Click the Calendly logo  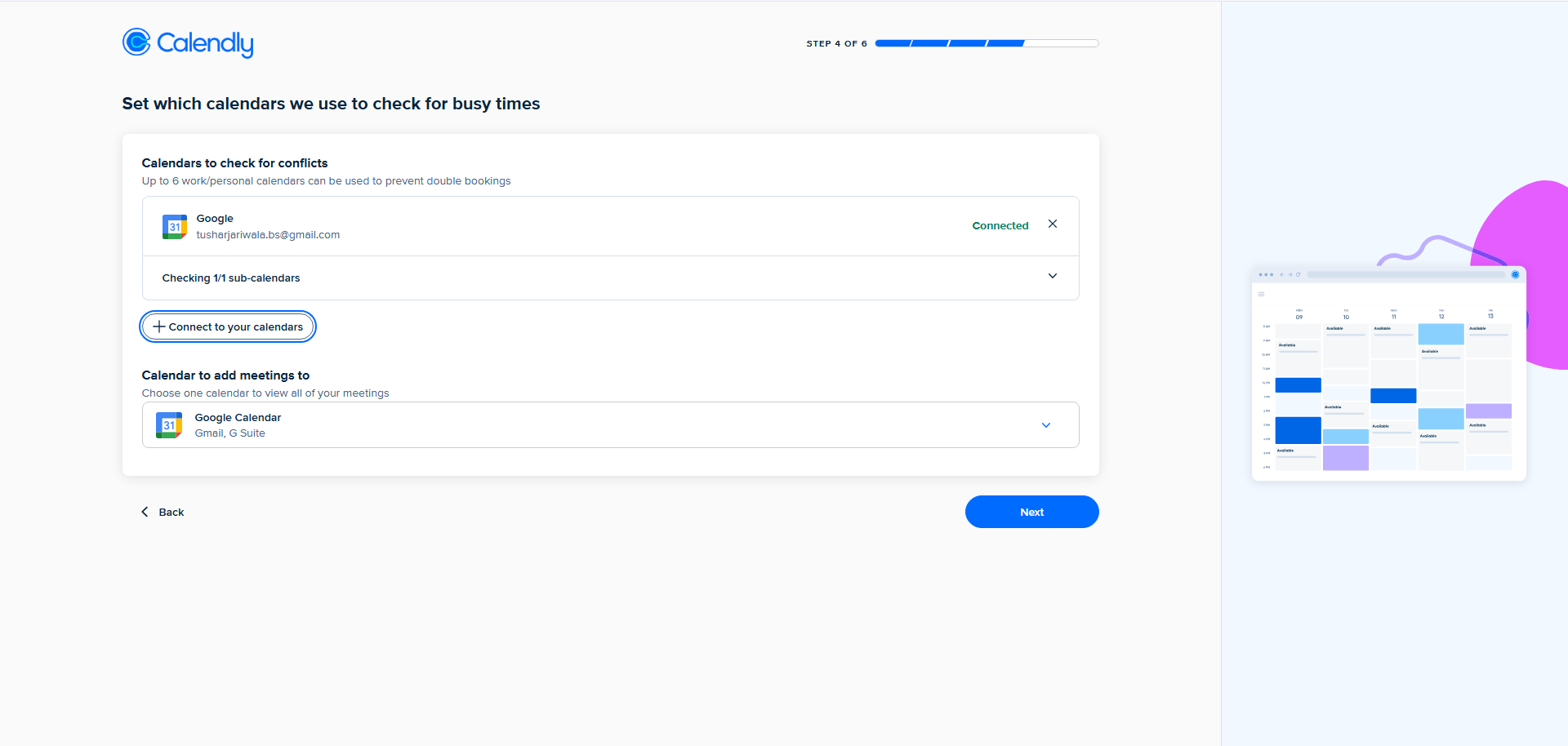(x=187, y=42)
